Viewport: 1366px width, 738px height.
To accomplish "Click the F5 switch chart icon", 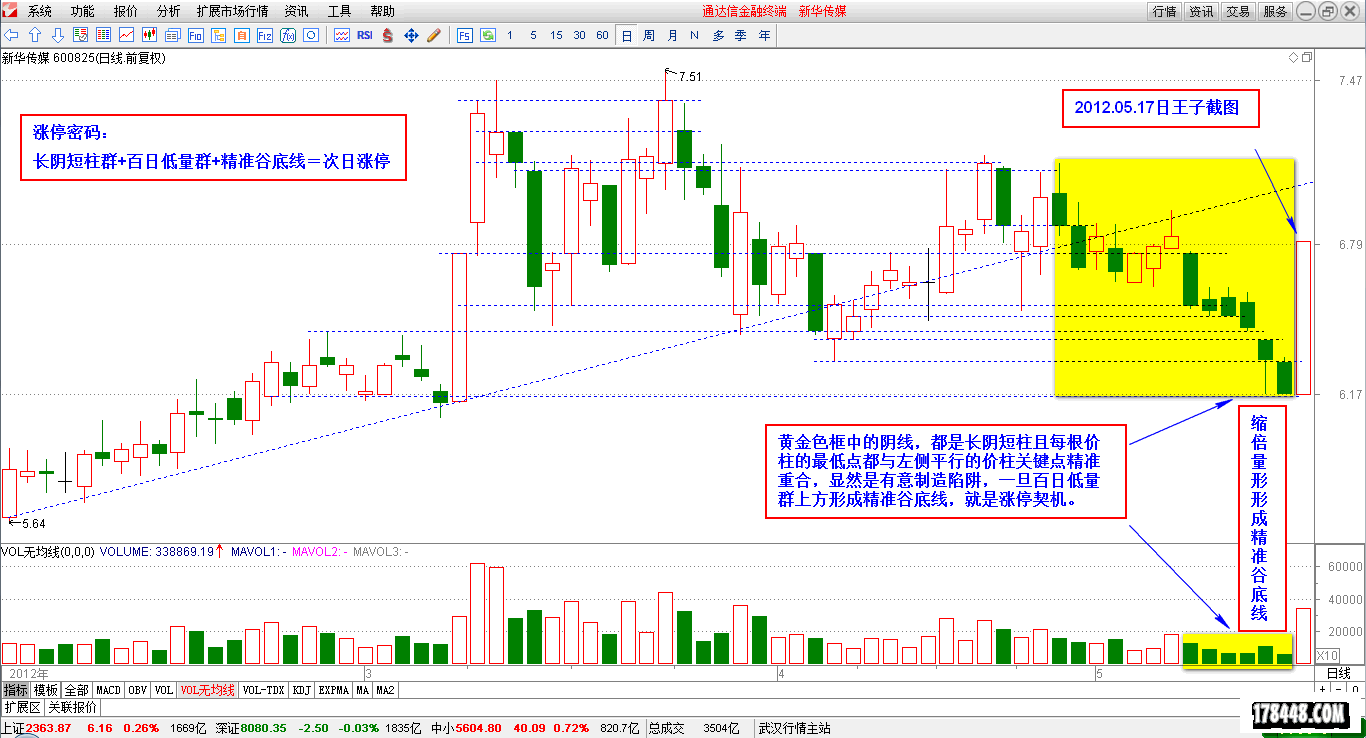I will click(465, 35).
